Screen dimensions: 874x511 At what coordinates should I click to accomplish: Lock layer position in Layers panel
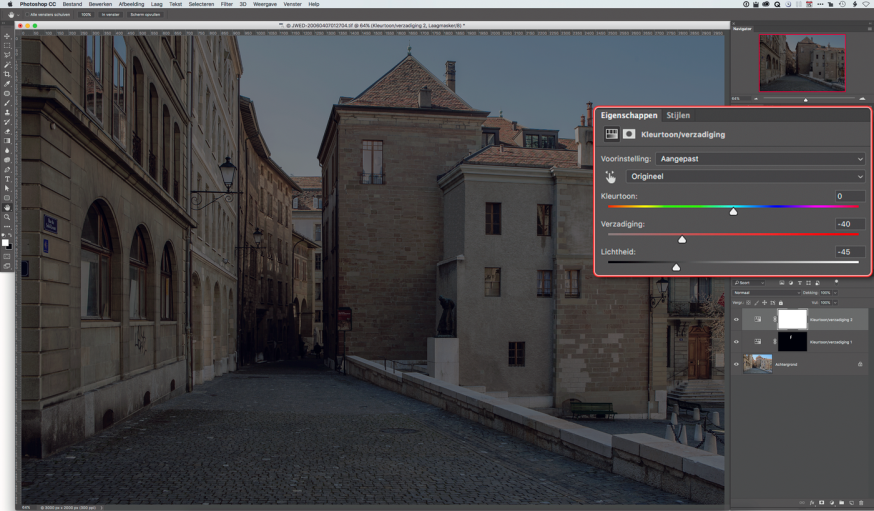tap(764, 303)
